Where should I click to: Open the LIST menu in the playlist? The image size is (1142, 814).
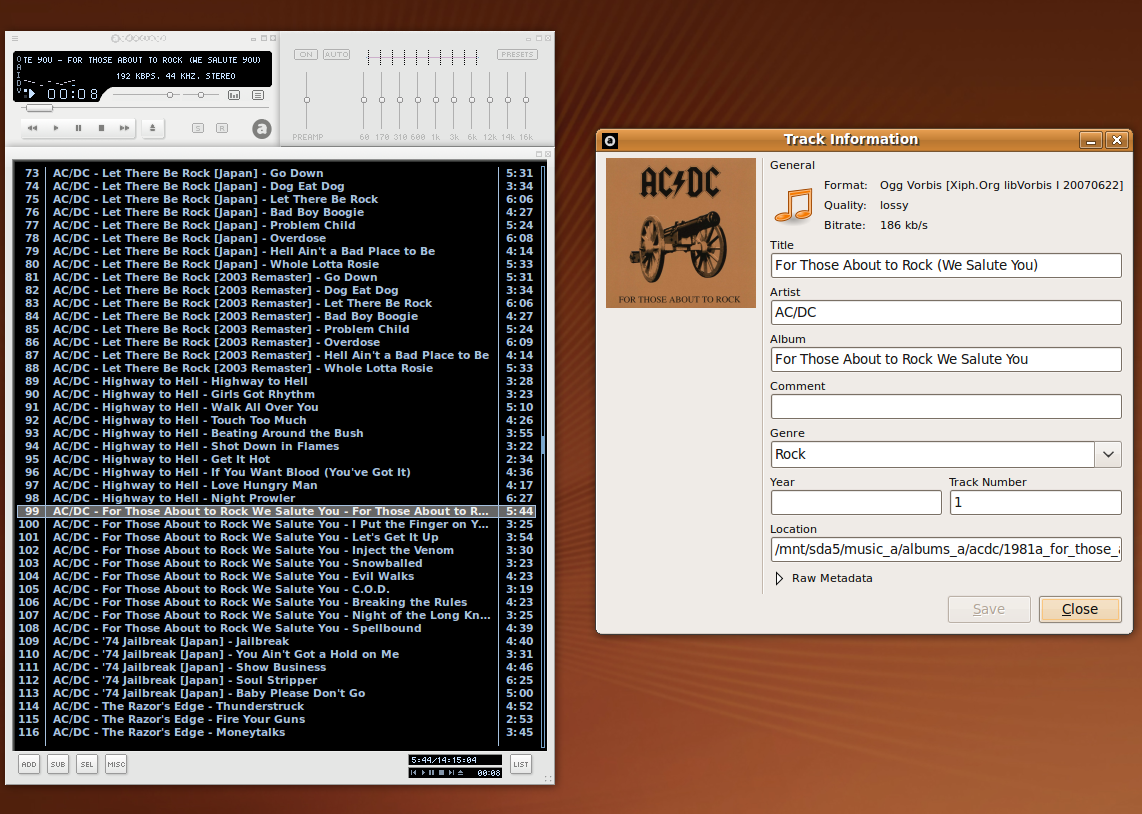[x=521, y=764]
